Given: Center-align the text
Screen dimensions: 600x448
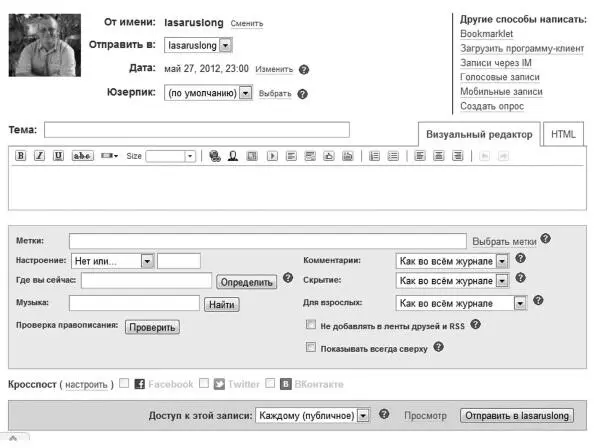Looking at the screenshot, I should point(439,156).
